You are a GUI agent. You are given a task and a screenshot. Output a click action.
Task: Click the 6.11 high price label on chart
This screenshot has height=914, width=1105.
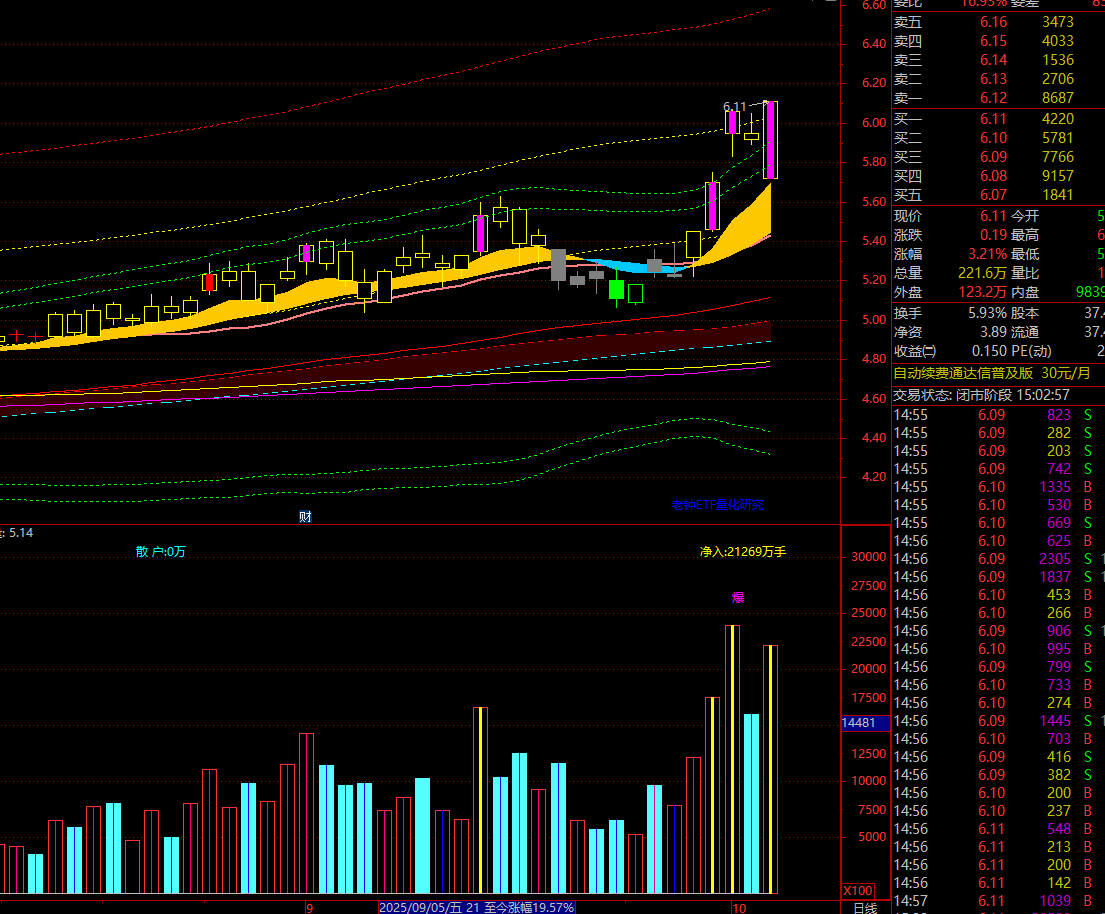click(734, 107)
